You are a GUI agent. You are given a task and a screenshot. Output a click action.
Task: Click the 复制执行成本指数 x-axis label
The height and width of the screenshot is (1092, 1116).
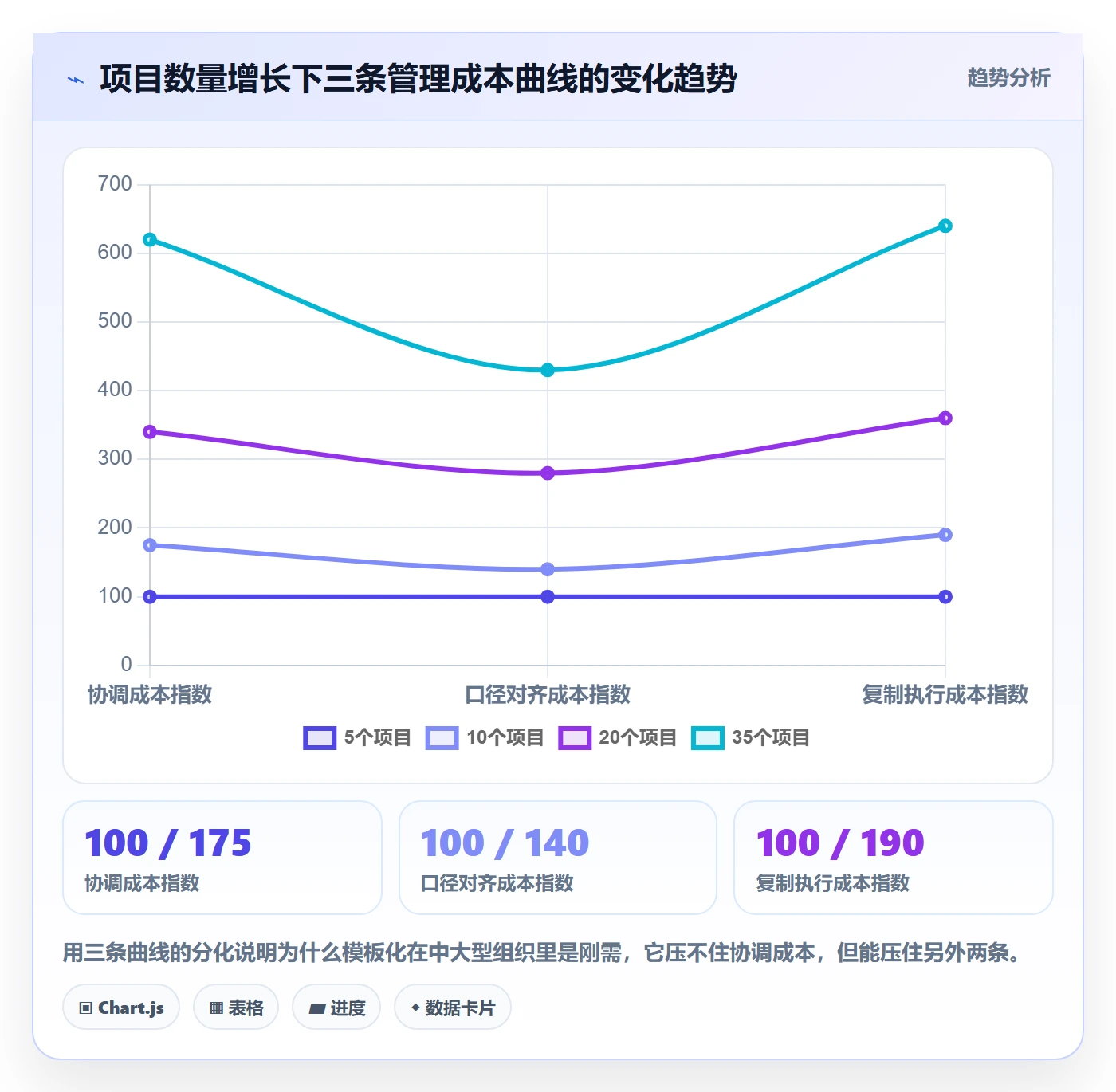[945, 694]
